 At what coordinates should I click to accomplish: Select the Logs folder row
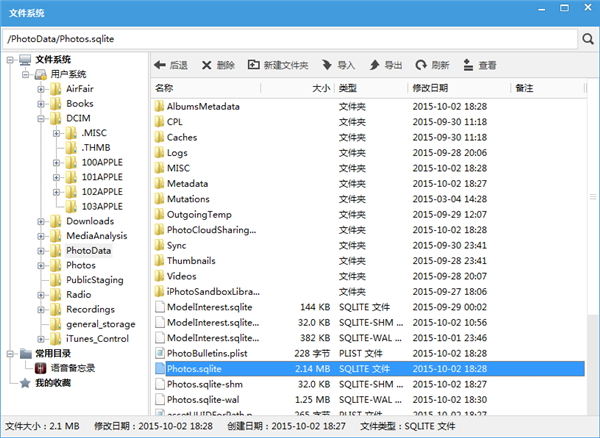click(369, 153)
